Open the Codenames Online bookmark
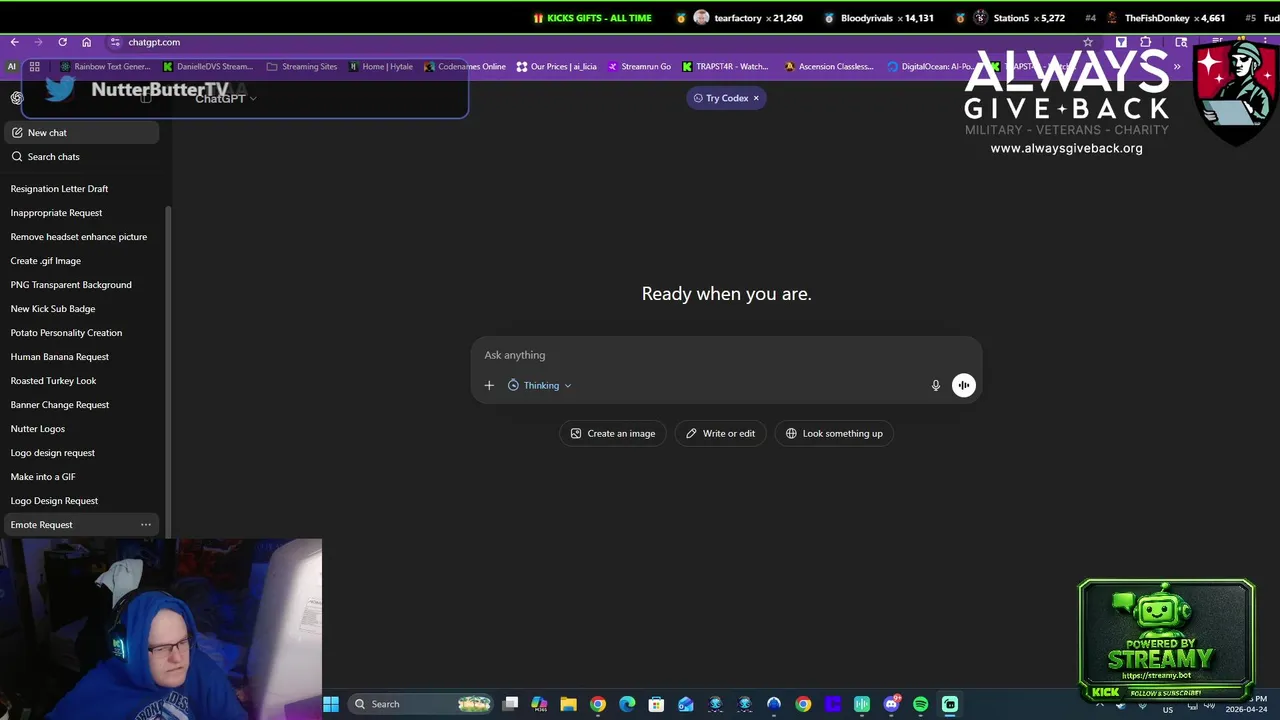Screen dimensions: 1280x720 [464, 67]
